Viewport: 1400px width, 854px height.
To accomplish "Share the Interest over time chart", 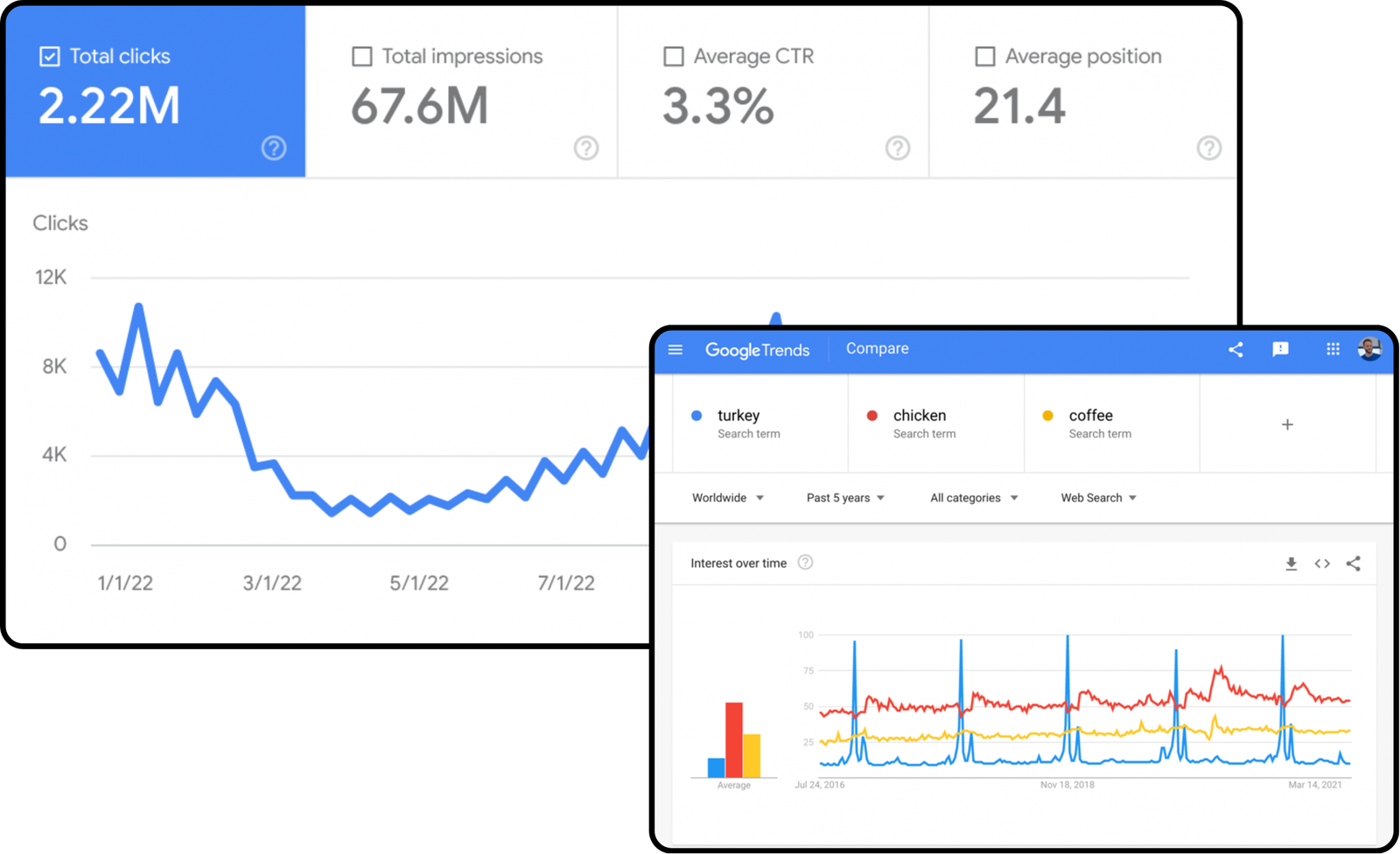I will coord(1354,563).
